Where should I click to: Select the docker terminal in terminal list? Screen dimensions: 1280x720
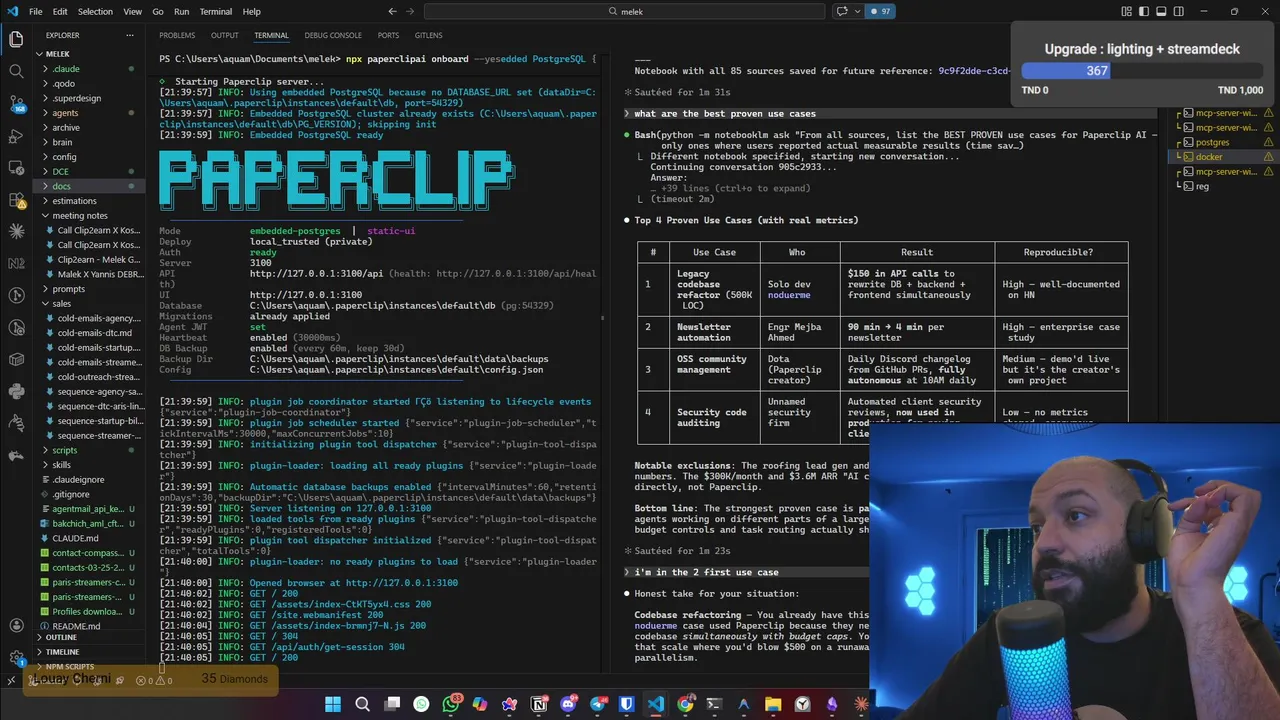1222,157
